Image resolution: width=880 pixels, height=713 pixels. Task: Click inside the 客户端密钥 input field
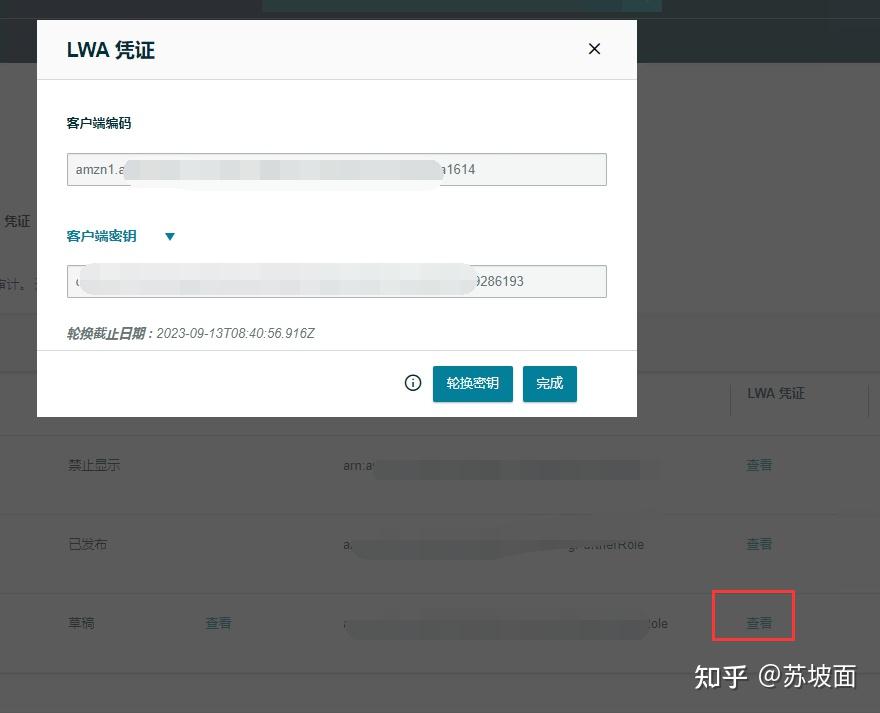[336, 281]
